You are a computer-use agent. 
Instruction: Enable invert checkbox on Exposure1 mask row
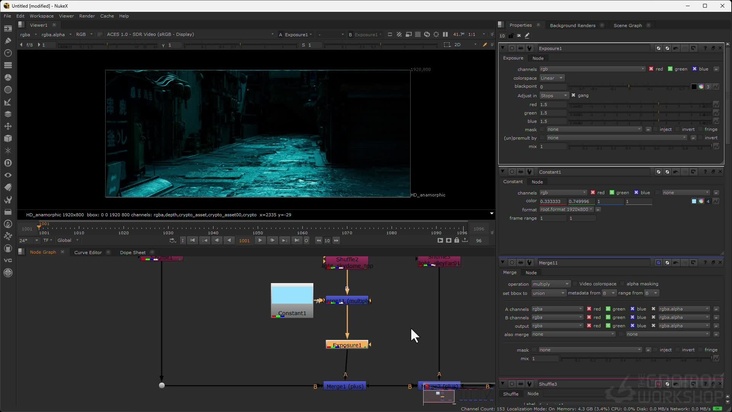pos(677,129)
